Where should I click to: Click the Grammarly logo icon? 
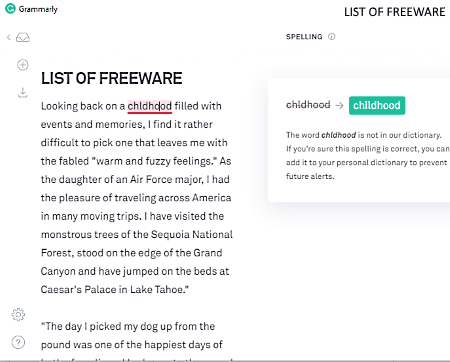tap(10, 8)
